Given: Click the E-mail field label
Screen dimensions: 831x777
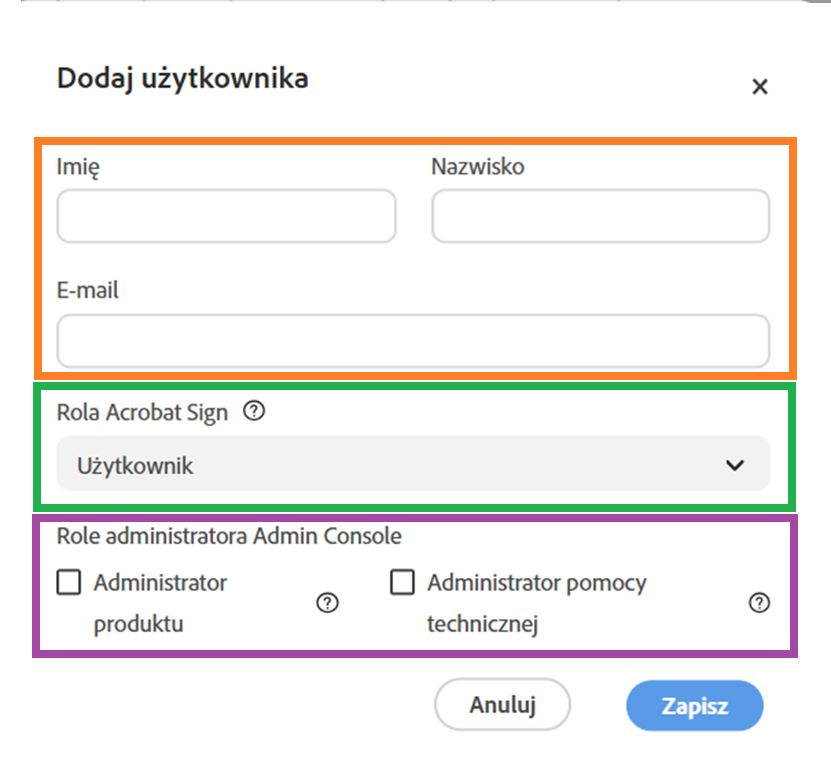Looking at the screenshot, I should 88,291.
